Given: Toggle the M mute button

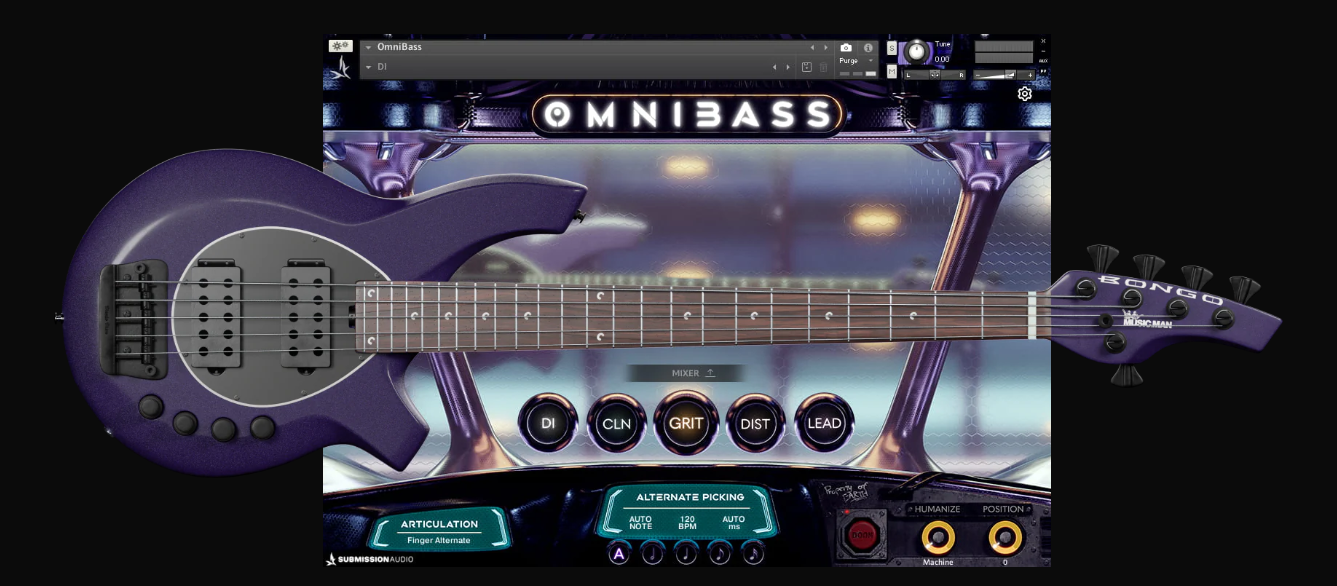Looking at the screenshot, I should pos(892,71).
